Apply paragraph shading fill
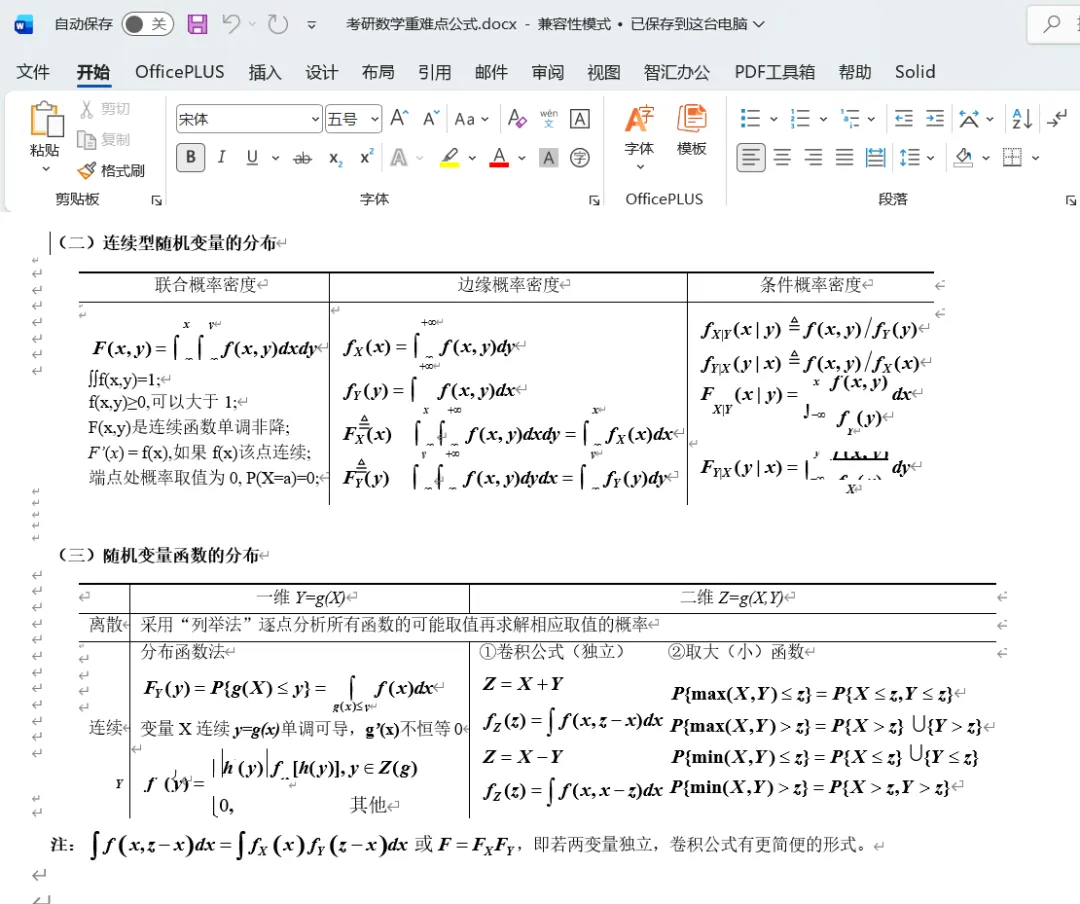Image resolution: width=1080 pixels, height=904 pixels. click(x=964, y=158)
